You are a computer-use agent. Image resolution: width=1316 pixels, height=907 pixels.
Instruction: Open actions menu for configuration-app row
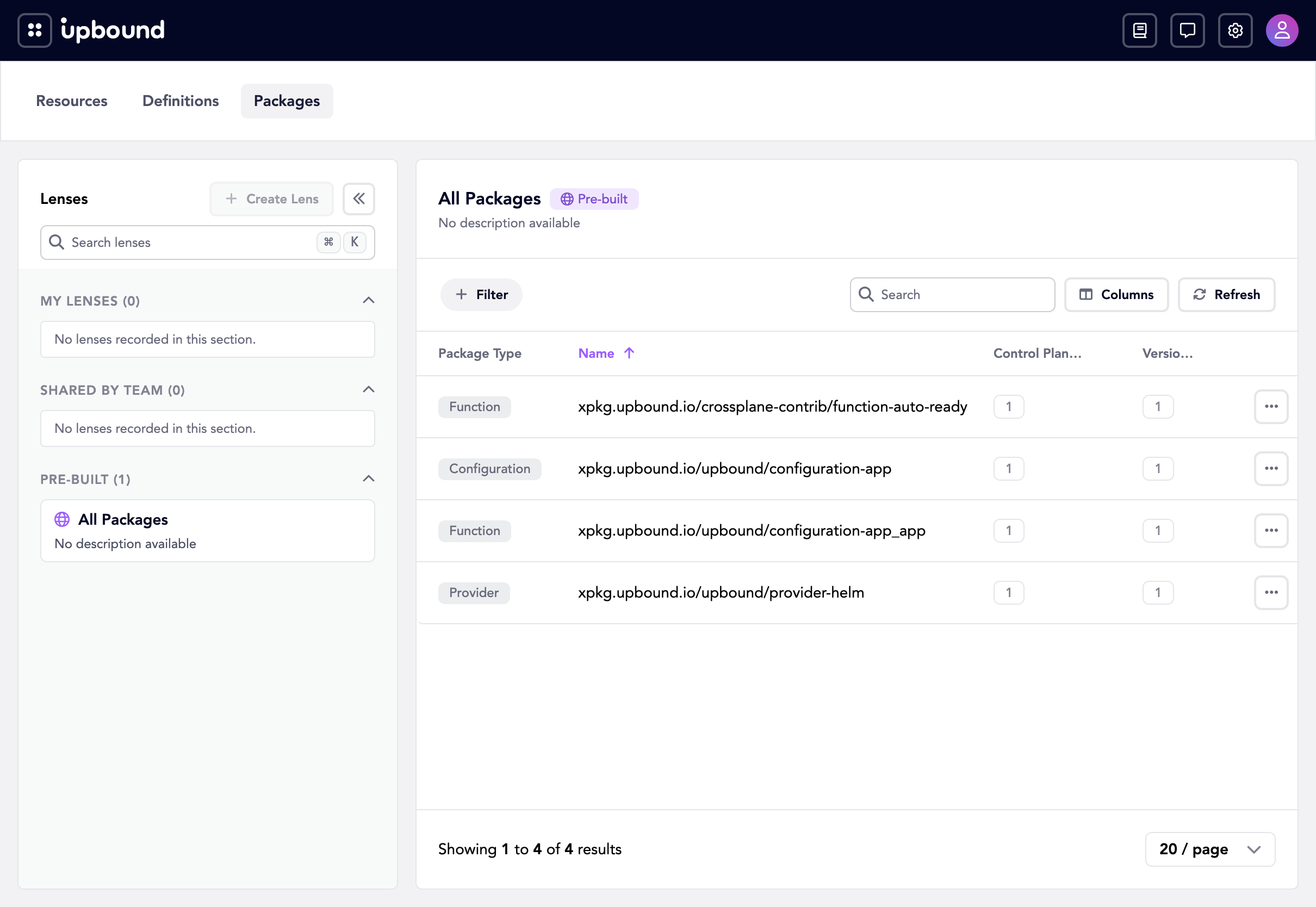pos(1271,468)
